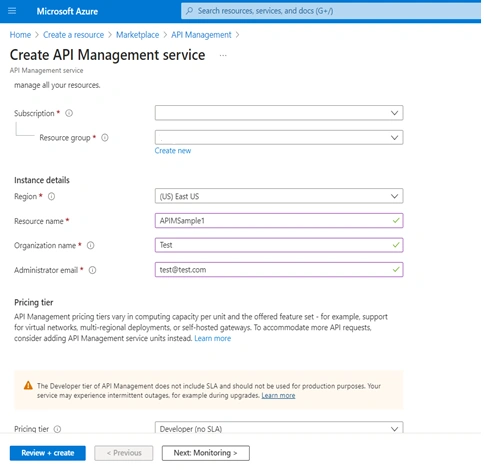Image resolution: width=484 pixels, height=470 pixels.
Task: Click the Instance details heading
Action: pyautogui.click(x=42, y=180)
